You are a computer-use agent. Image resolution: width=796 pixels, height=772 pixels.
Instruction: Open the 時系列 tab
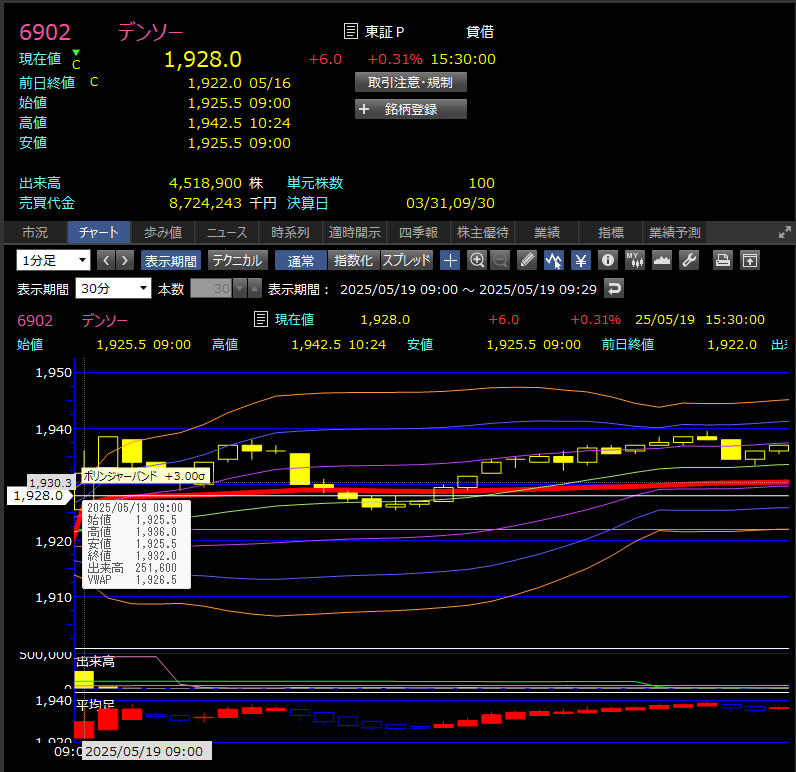pyautogui.click(x=290, y=232)
